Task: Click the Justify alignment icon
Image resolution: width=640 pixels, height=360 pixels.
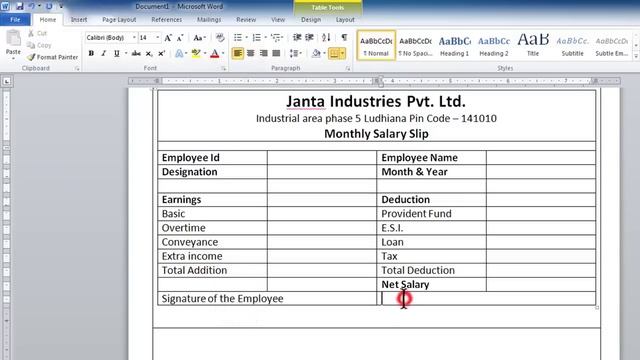Action: [276, 53]
